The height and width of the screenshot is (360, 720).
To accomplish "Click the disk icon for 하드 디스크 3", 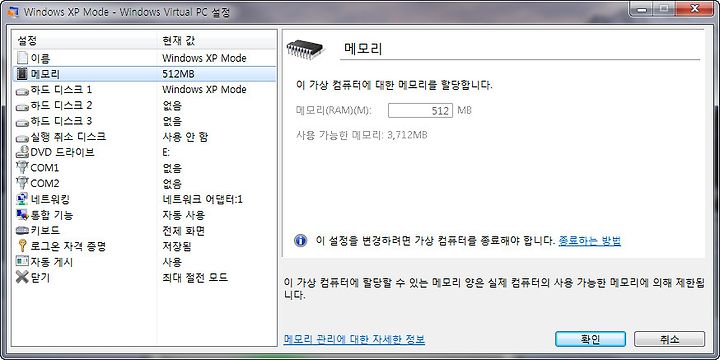I will 22,122.
